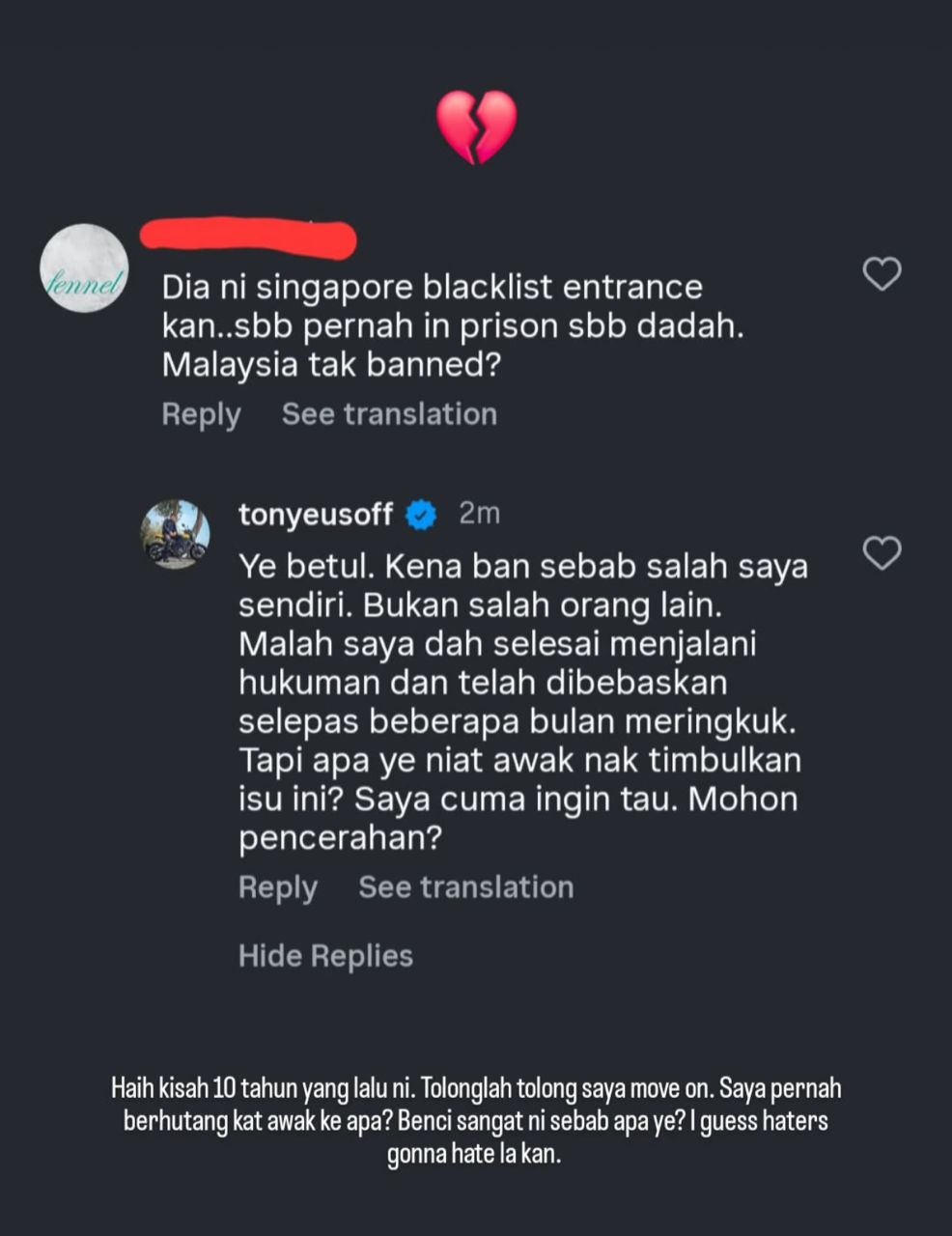Show translation of tonyeusoff's reply

pos(466,887)
